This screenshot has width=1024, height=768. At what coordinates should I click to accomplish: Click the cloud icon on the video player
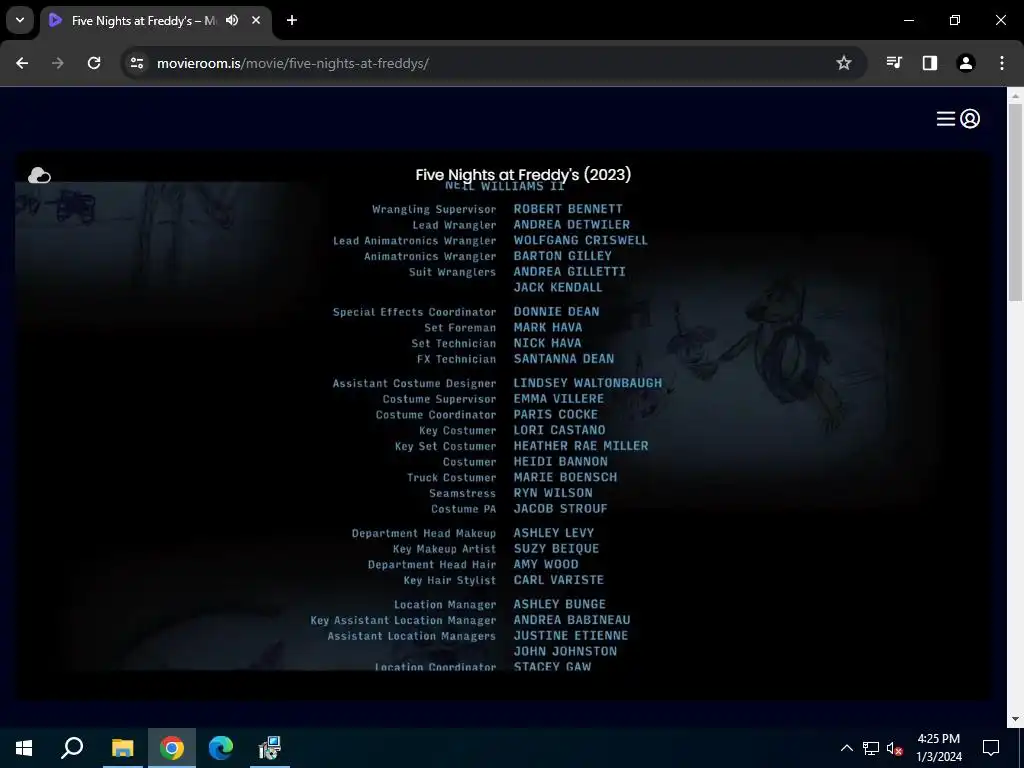39,175
